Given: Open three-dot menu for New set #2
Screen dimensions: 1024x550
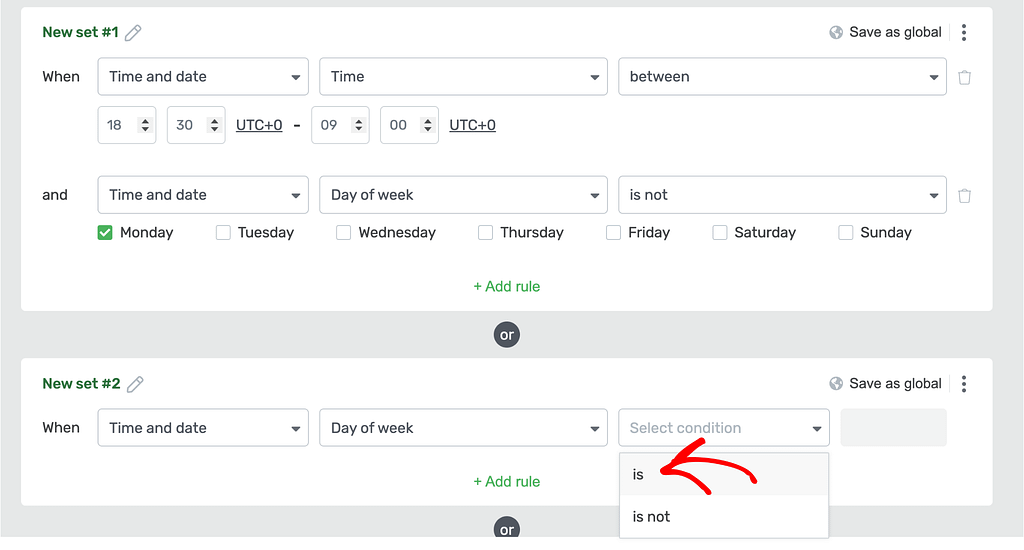Looking at the screenshot, I should tap(964, 384).
